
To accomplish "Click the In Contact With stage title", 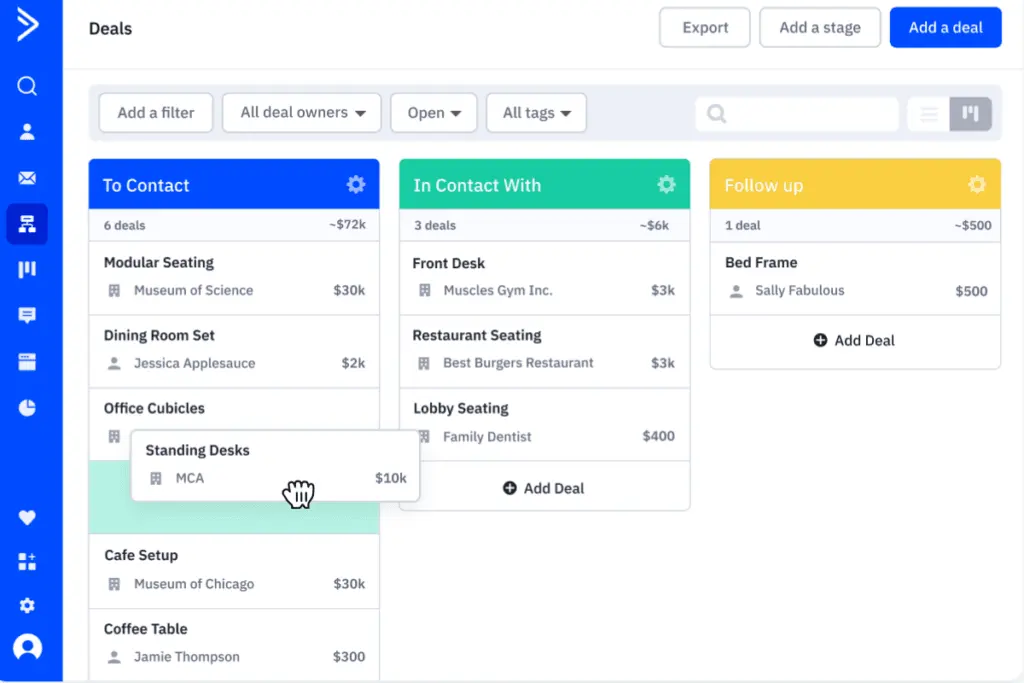I will (477, 185).
